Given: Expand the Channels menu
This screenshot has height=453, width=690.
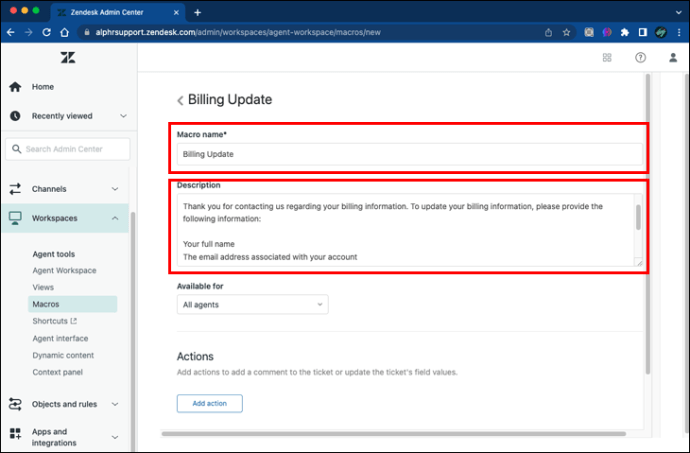Looking at the screenshot, I should 115,189.
